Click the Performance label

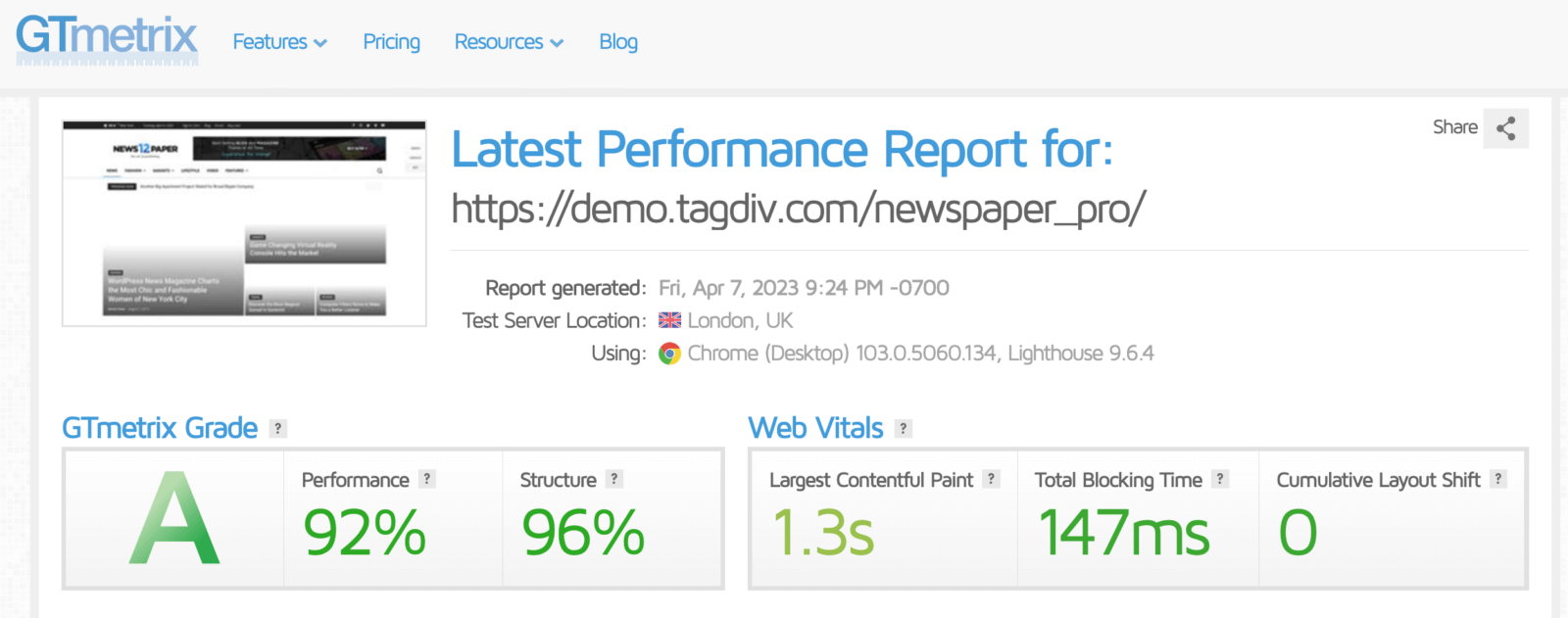pos(355,480)
